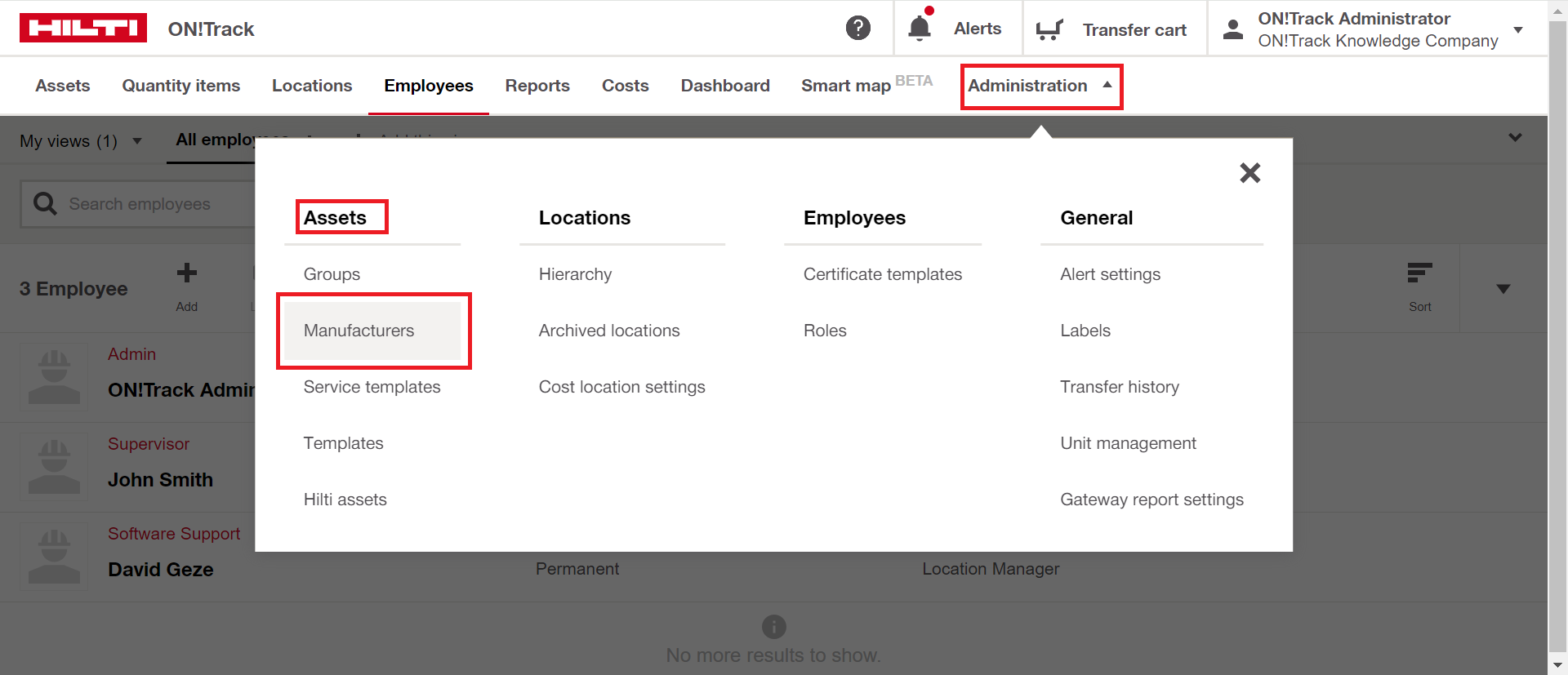Open Roles under Employees

click(x=825, y=331)
